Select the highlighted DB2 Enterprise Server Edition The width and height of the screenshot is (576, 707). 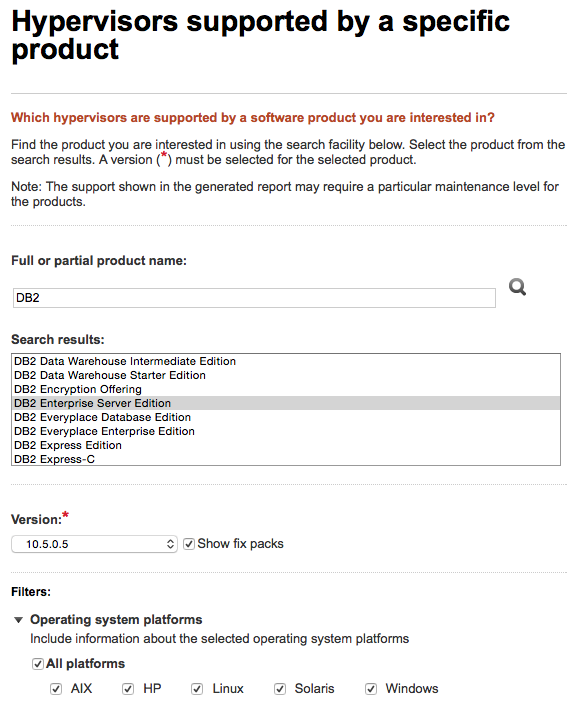pos(286,403)
